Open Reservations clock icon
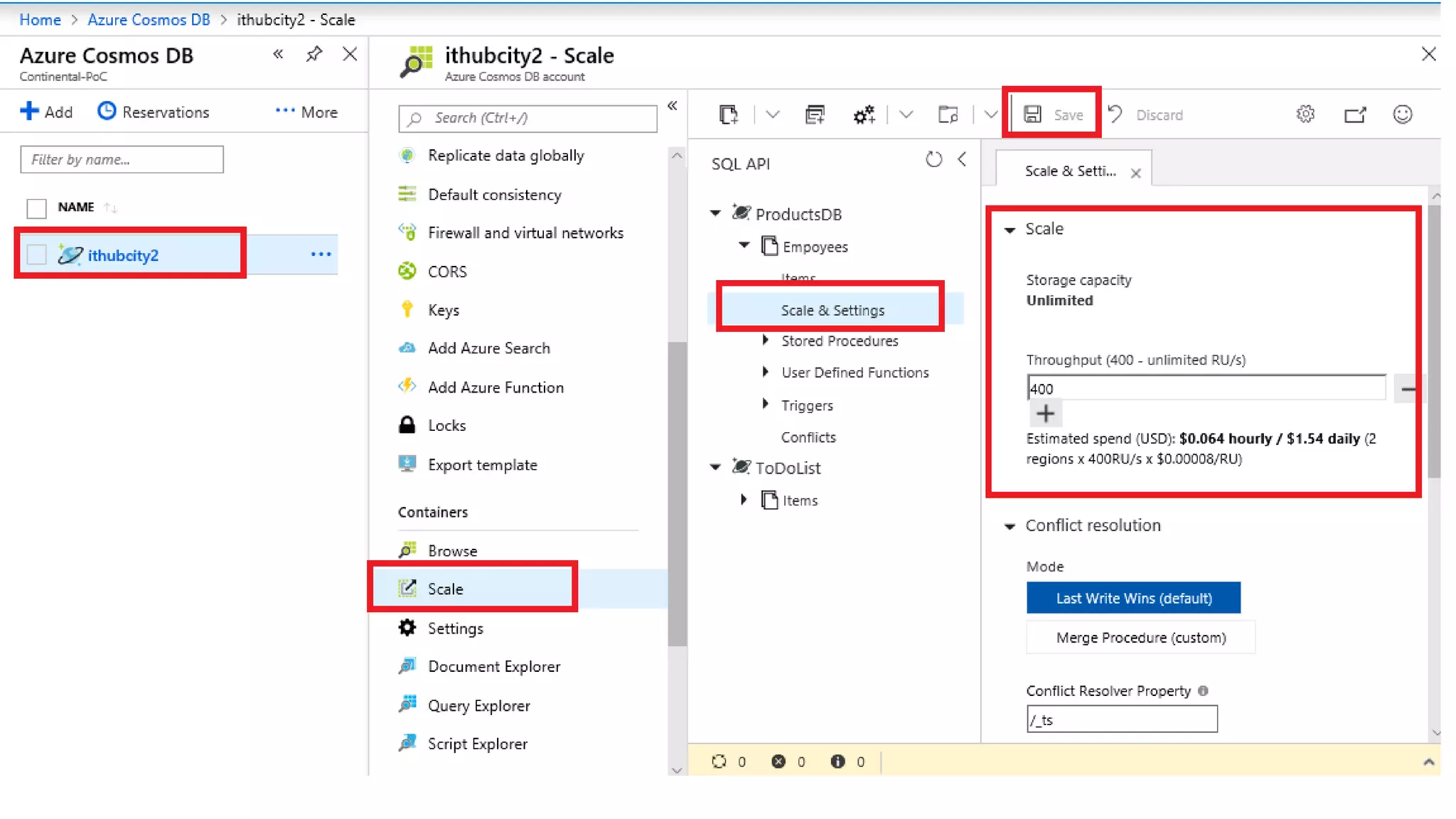1456x819 pixels. [107, 111]
